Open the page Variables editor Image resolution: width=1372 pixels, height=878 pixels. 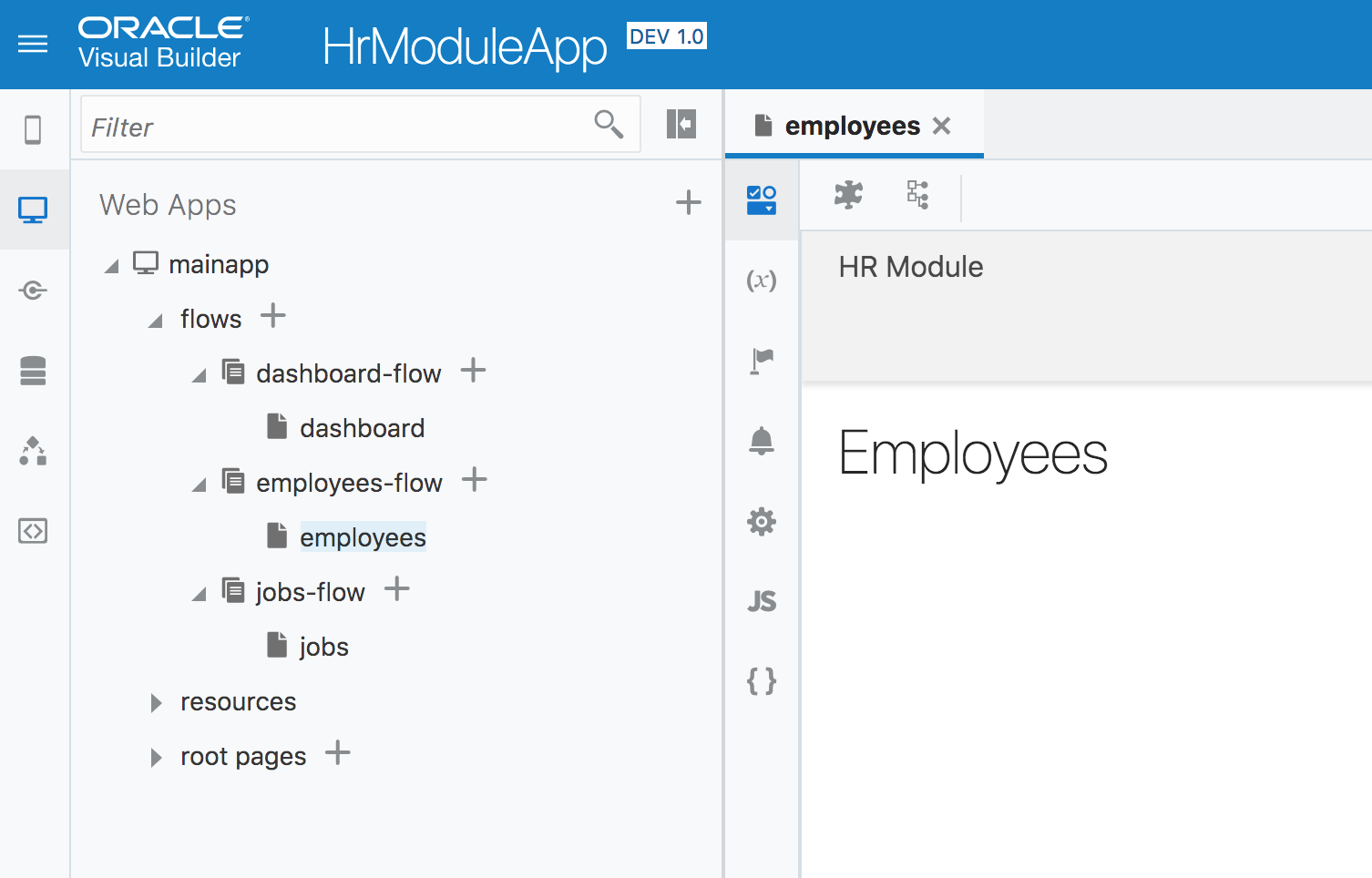click(762, 280)
